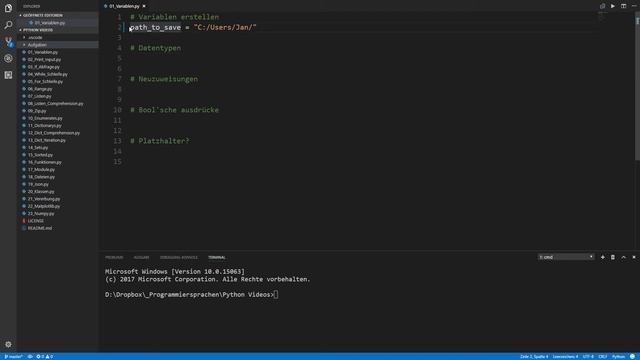Switch to the Debugging-Konsole panel tab
The image size is (640, 360).
(x=179, y=258)
